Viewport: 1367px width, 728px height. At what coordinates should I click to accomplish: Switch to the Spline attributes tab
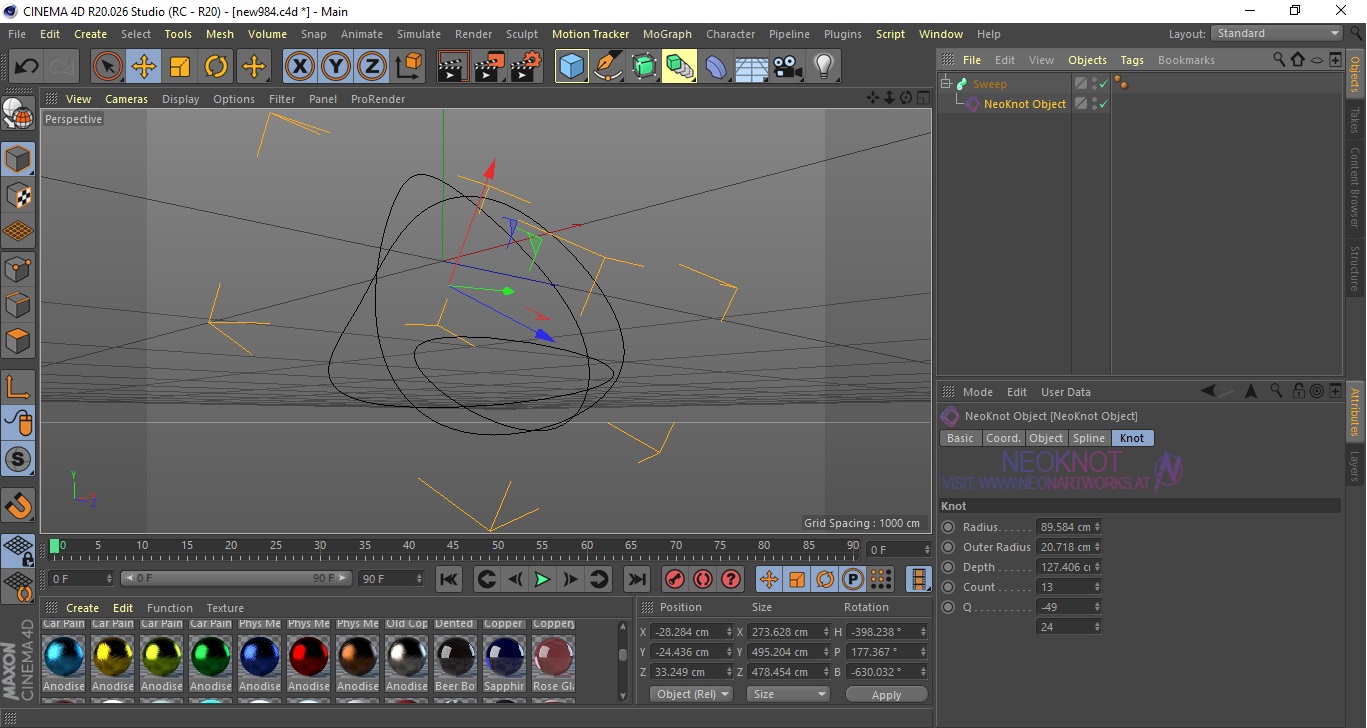pos(1088,438)
